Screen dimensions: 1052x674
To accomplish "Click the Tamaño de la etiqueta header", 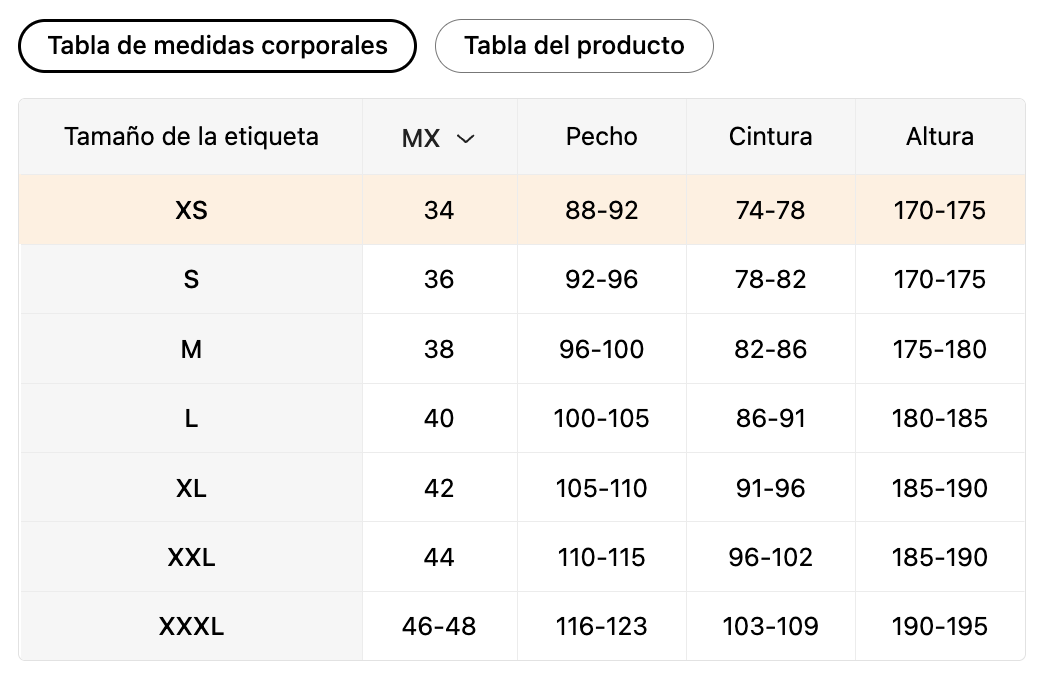I will coord(191,136).
